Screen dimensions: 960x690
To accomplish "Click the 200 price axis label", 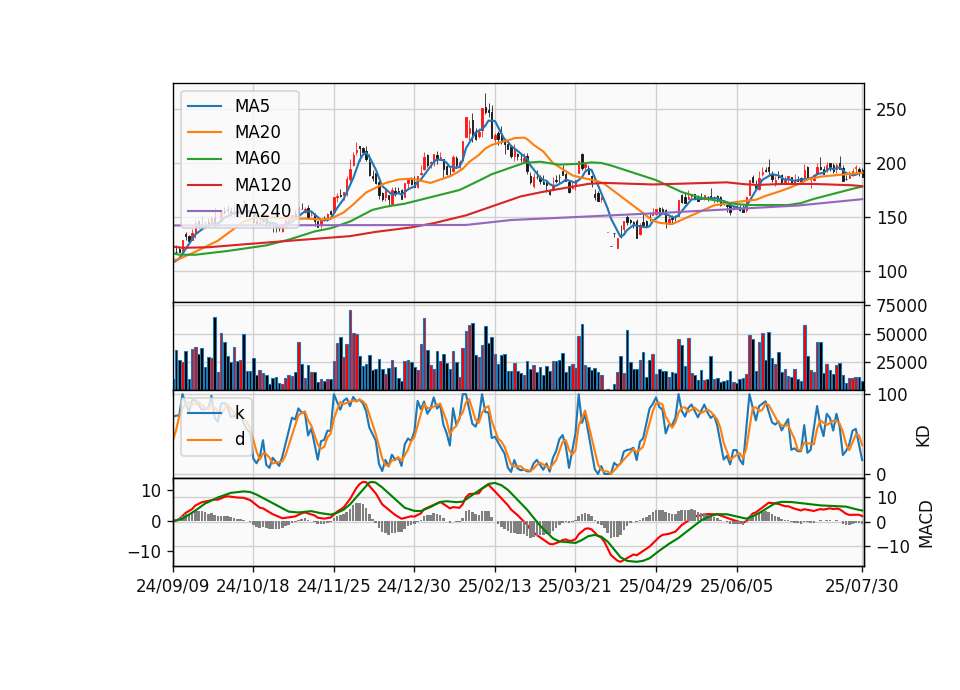I will click(891, 164).
